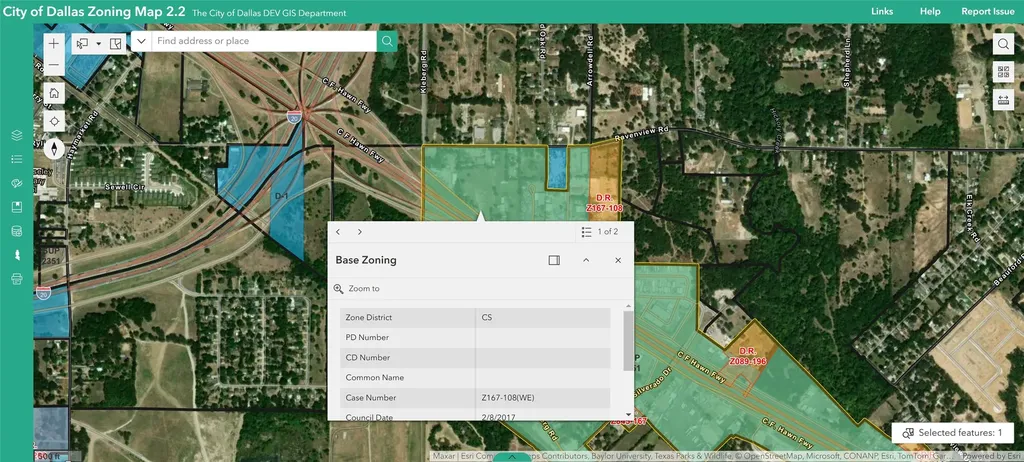Open the print tool in the sidebar
Screen dimensions: 1024x462
17,279
